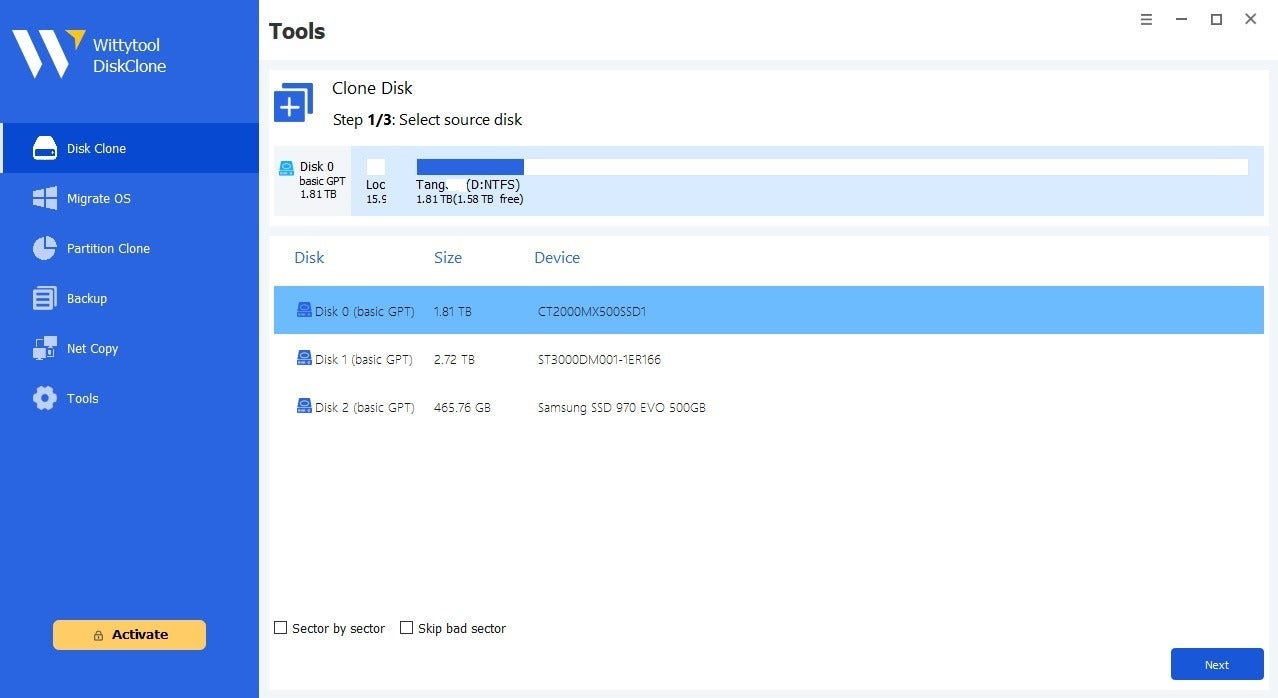
Task: Minimize the DiskClone window
Action: [x=1182, y=19]
